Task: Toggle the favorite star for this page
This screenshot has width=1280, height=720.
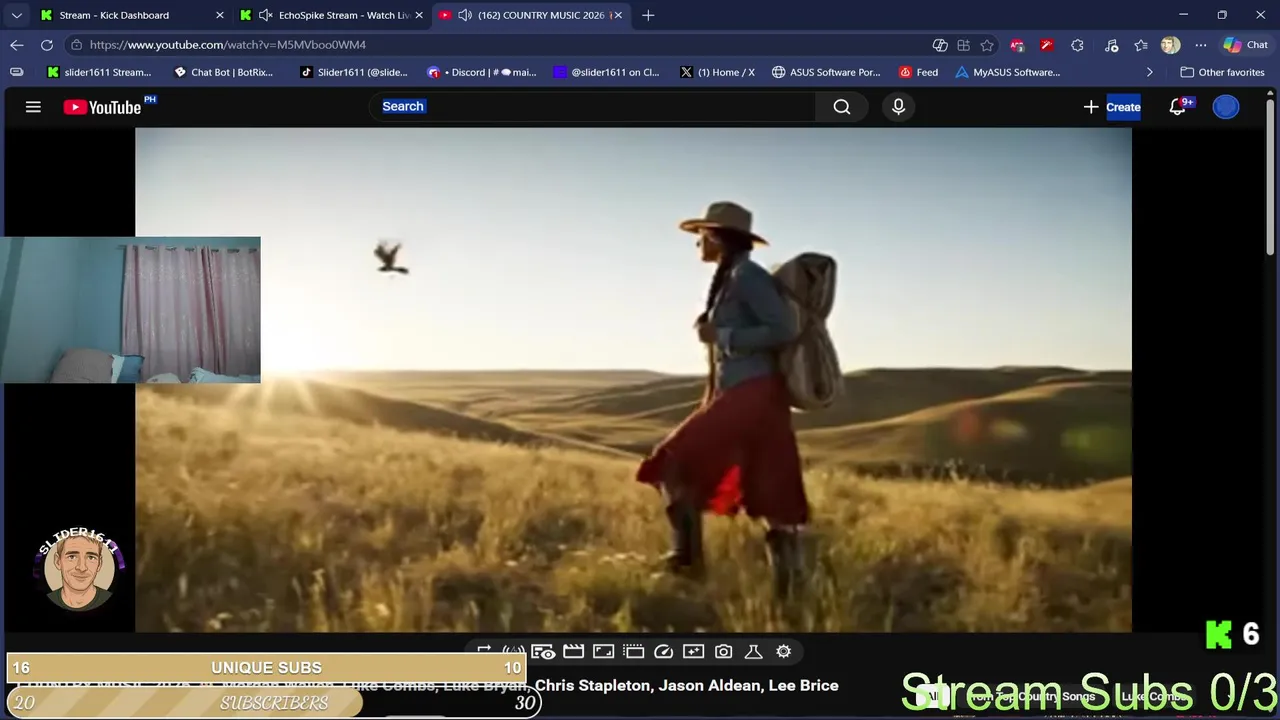Action: pos(987,45)
